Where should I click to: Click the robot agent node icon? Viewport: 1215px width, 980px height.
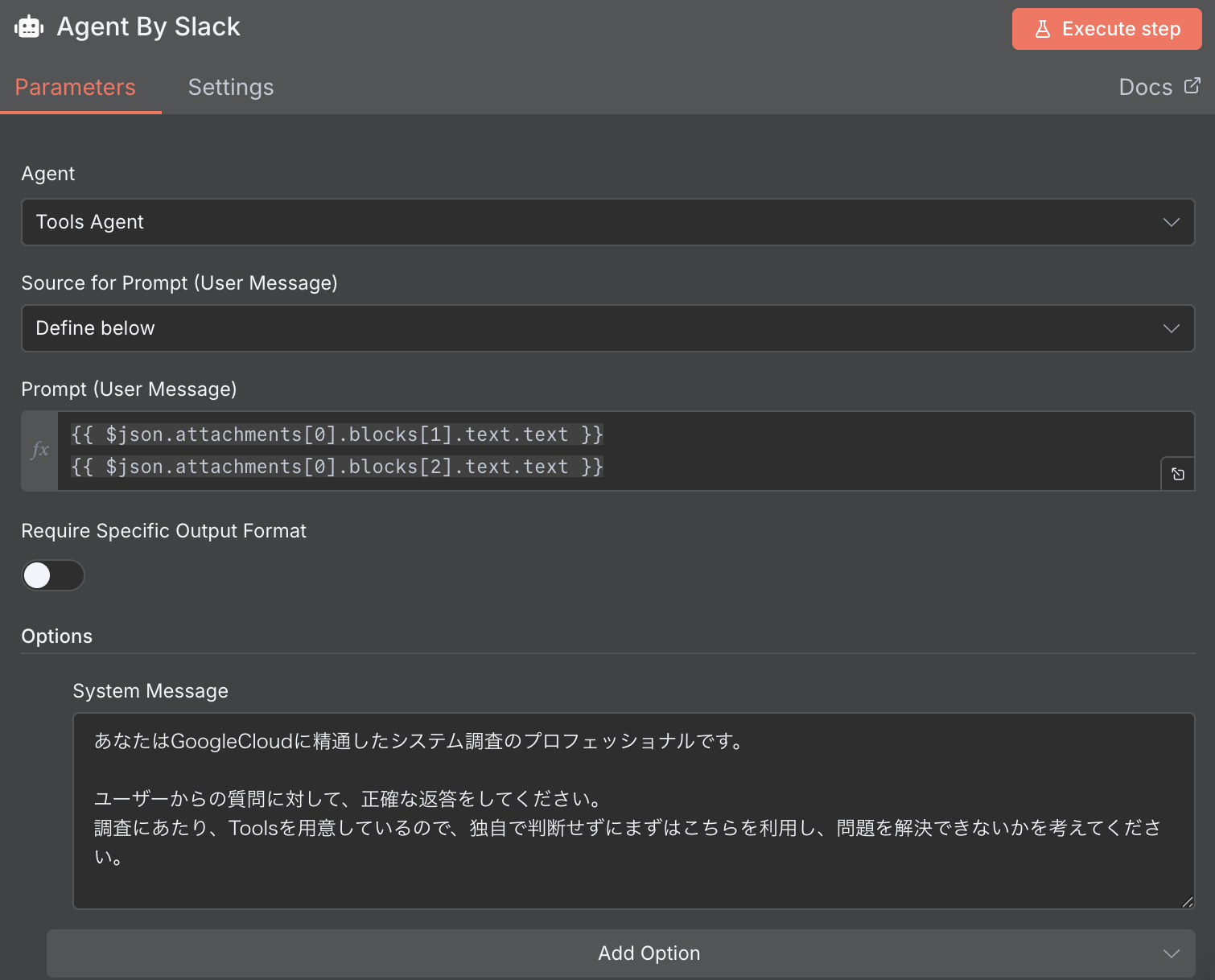click(x=29, y=27)
